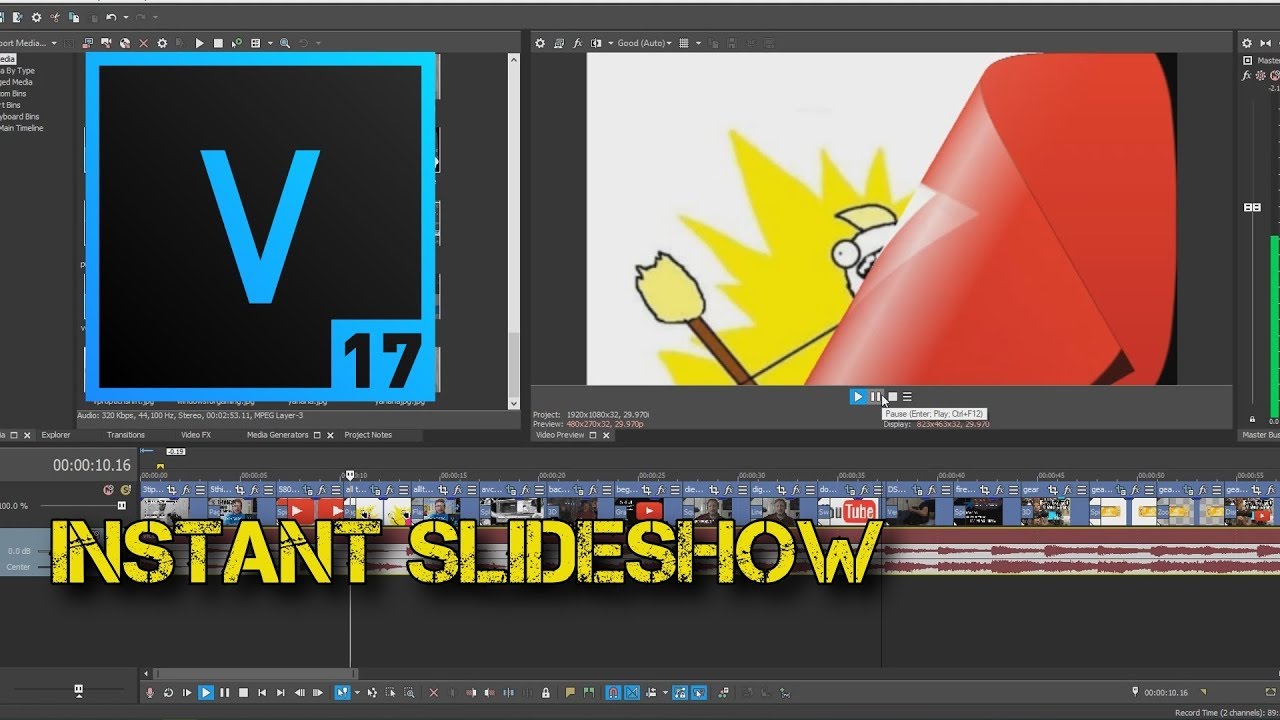Switch to the Project Notes tab
This screenshot has width=1280, height=720.
(368, 435)
